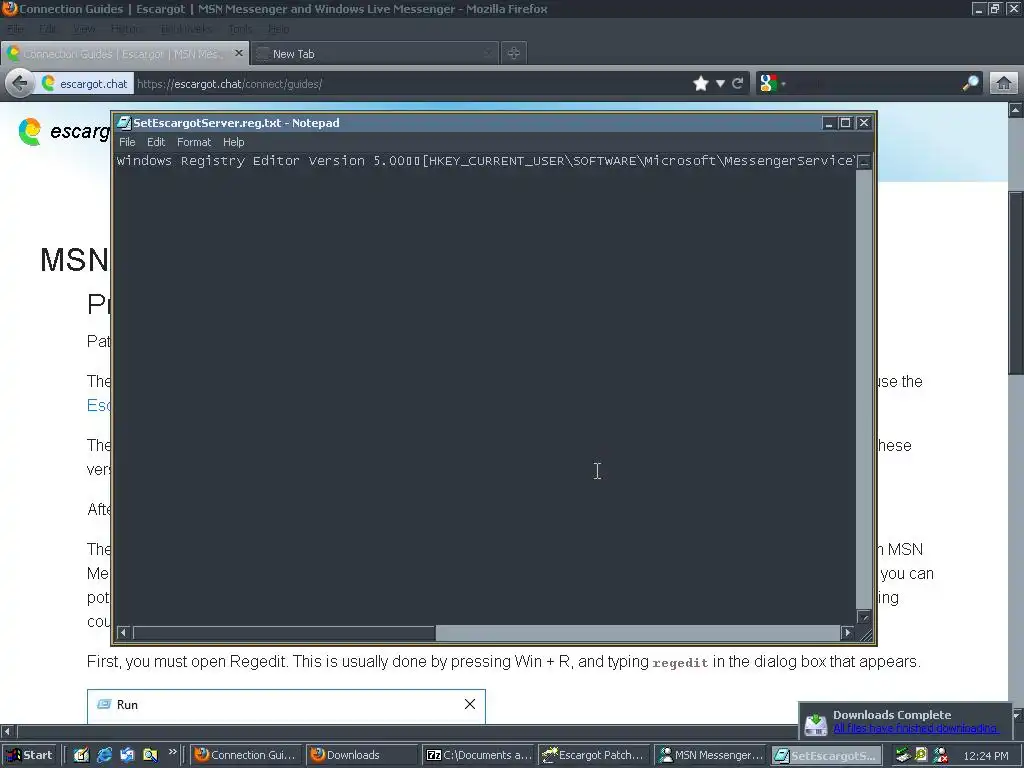Click the MSN Messenger tray icon
The height and width of the screenshot is (768, 1024).
[940, 756]
